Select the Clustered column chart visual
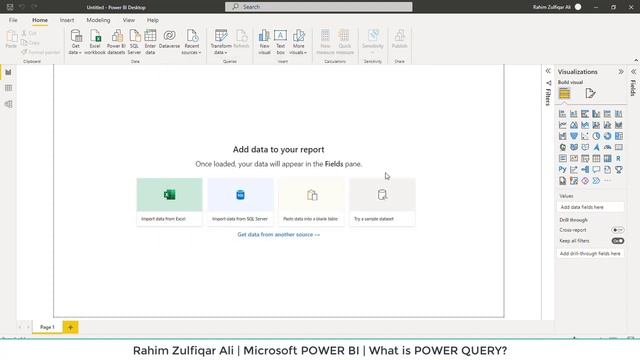This screenshot has width=640, height=360. [596, 113]
